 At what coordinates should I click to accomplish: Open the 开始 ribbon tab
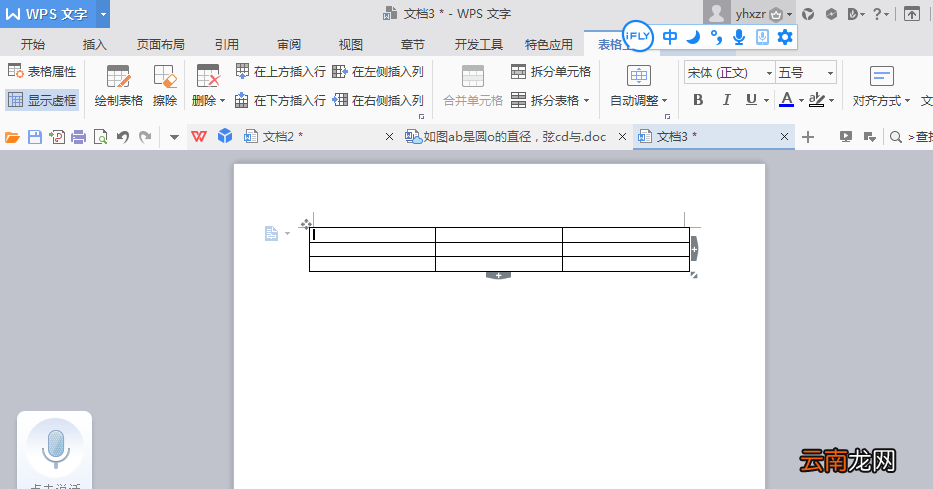coord(33,45)
